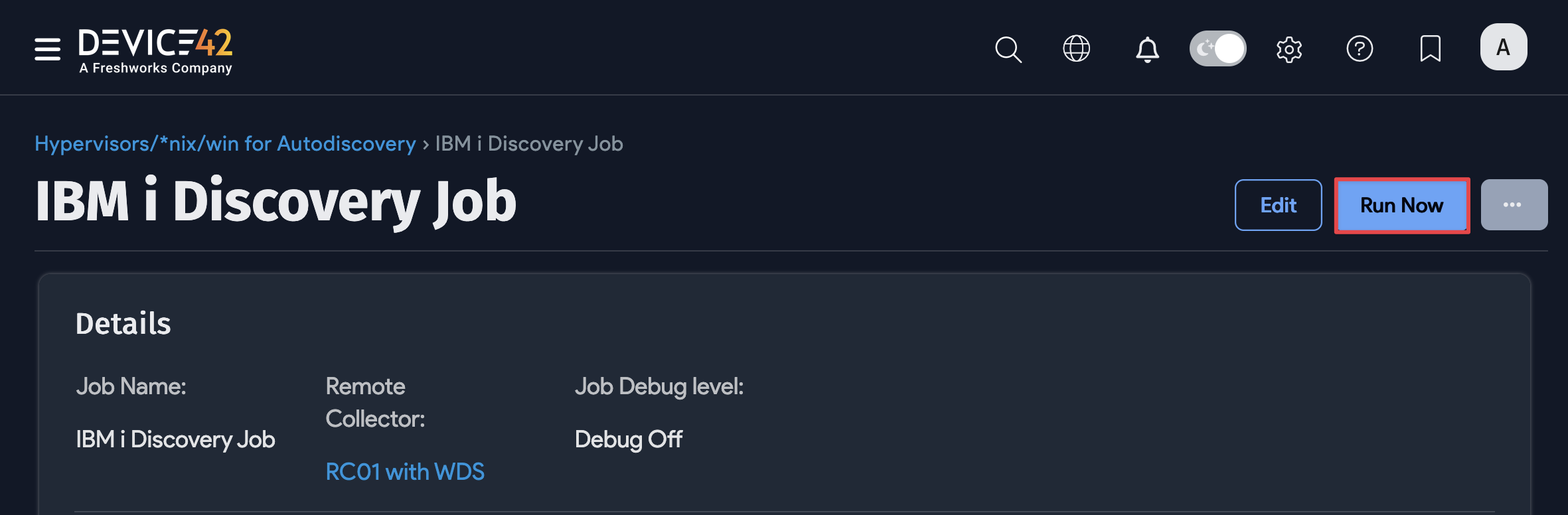The height and width of the screenshot is (515, 1568).
Task: Click the theme slider control
Action: pyautogui.click(x=1217, y=48)
